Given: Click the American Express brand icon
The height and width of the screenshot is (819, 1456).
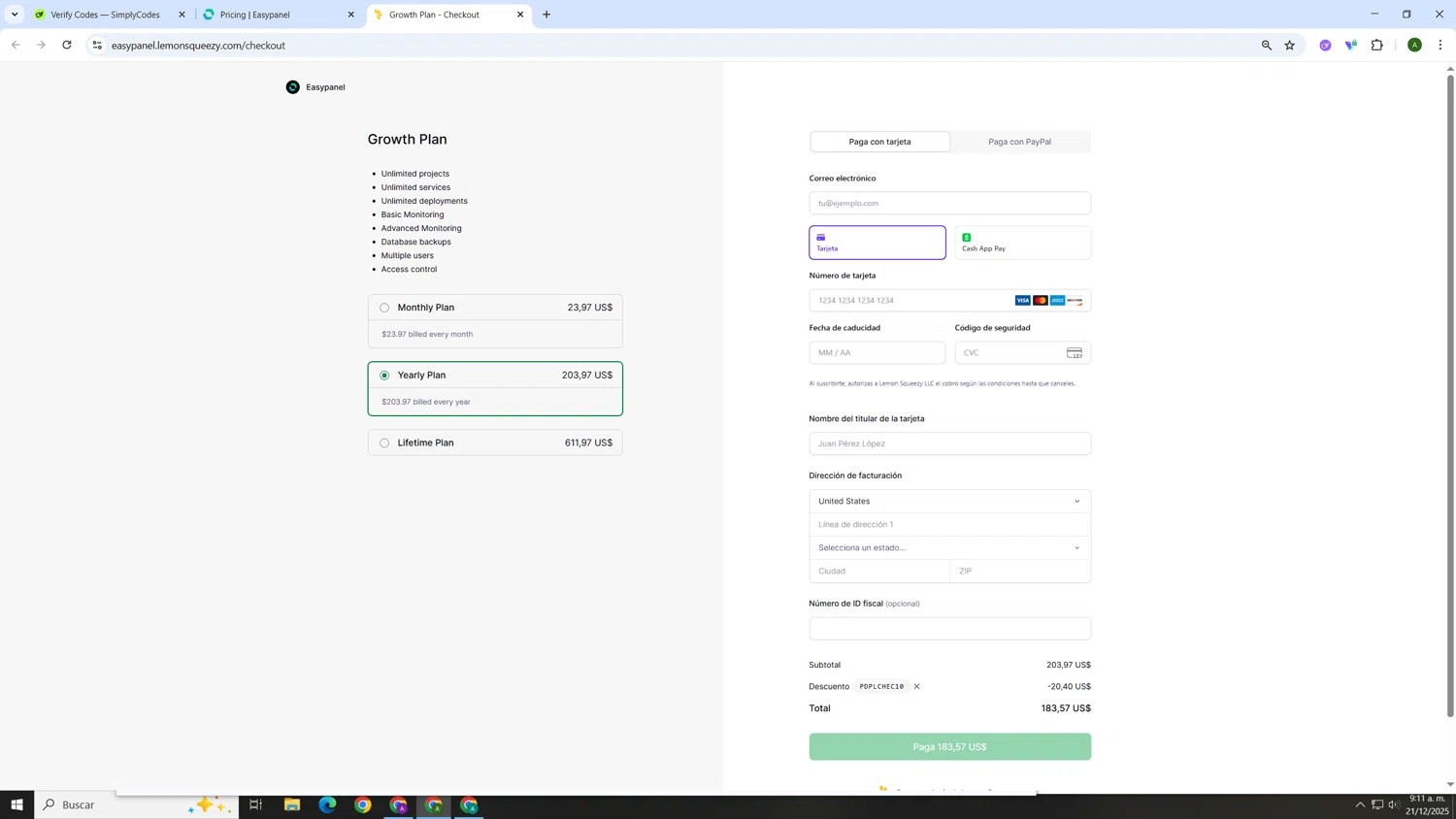Looking at the screenshot, I should [1057, 300].
